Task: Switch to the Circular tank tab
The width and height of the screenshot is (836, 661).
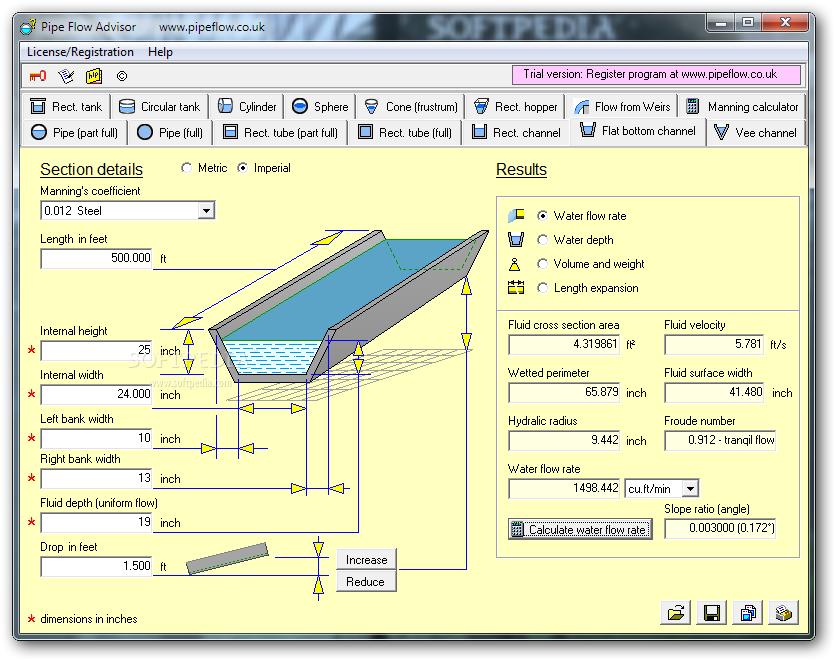Action: pyautogui.click(x=159, y=107)
